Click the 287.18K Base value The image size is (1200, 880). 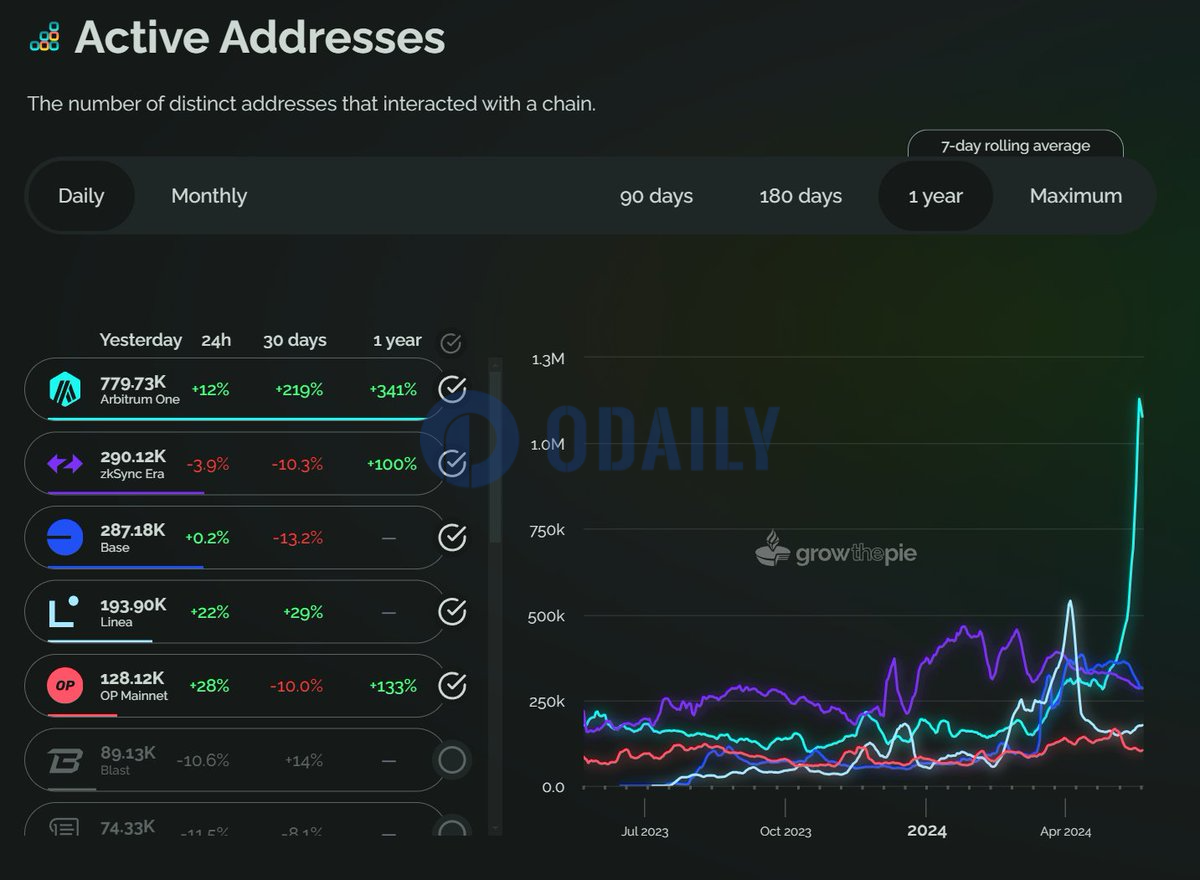pyautogui.click(x=133, y=530)
